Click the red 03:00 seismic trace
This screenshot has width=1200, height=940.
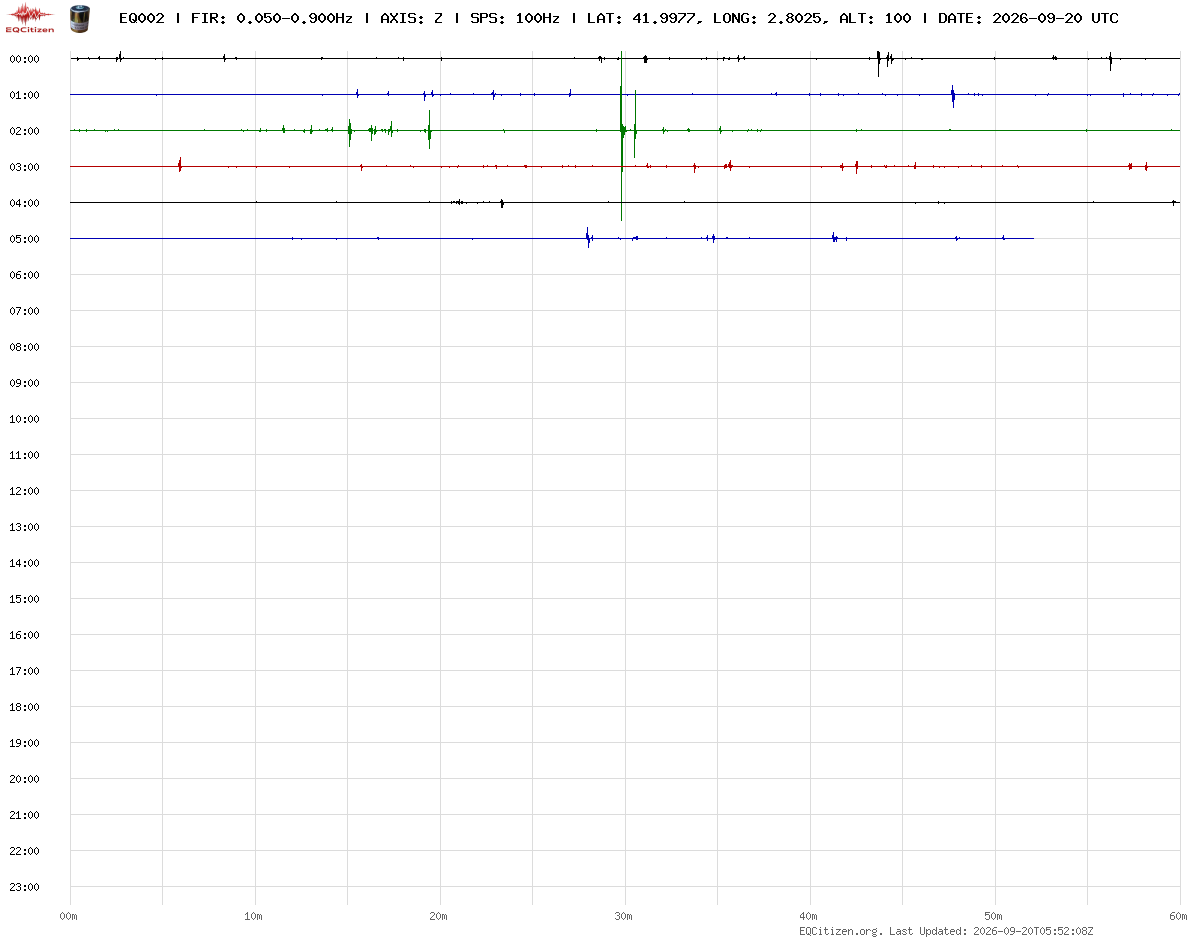coord(625,166)
